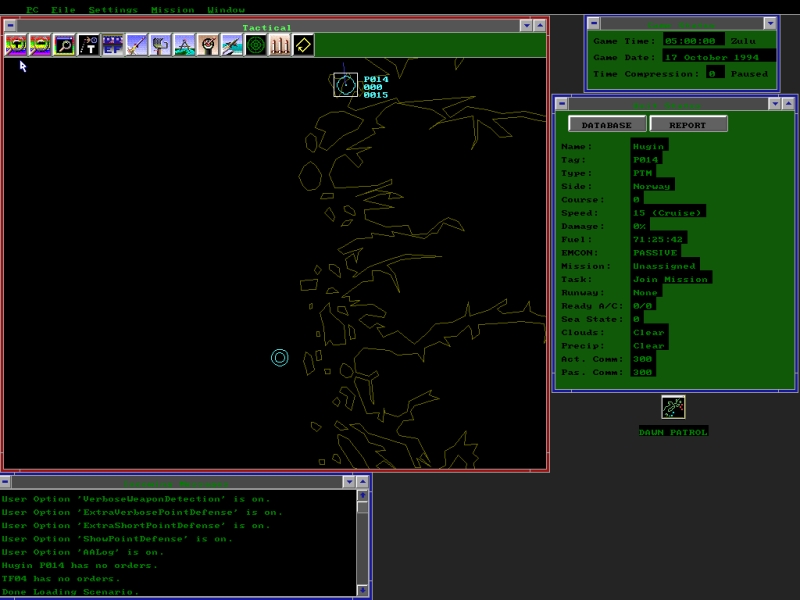Click message log scrollbar up arrow
Image resolution: width=800 pixels, height=600 pixels.
click(x=363, y=495)
